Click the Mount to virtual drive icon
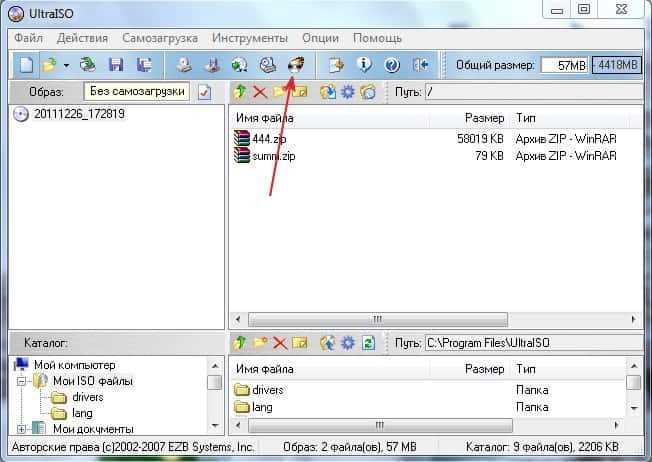 pyautogui.click(x=267, y=65)
